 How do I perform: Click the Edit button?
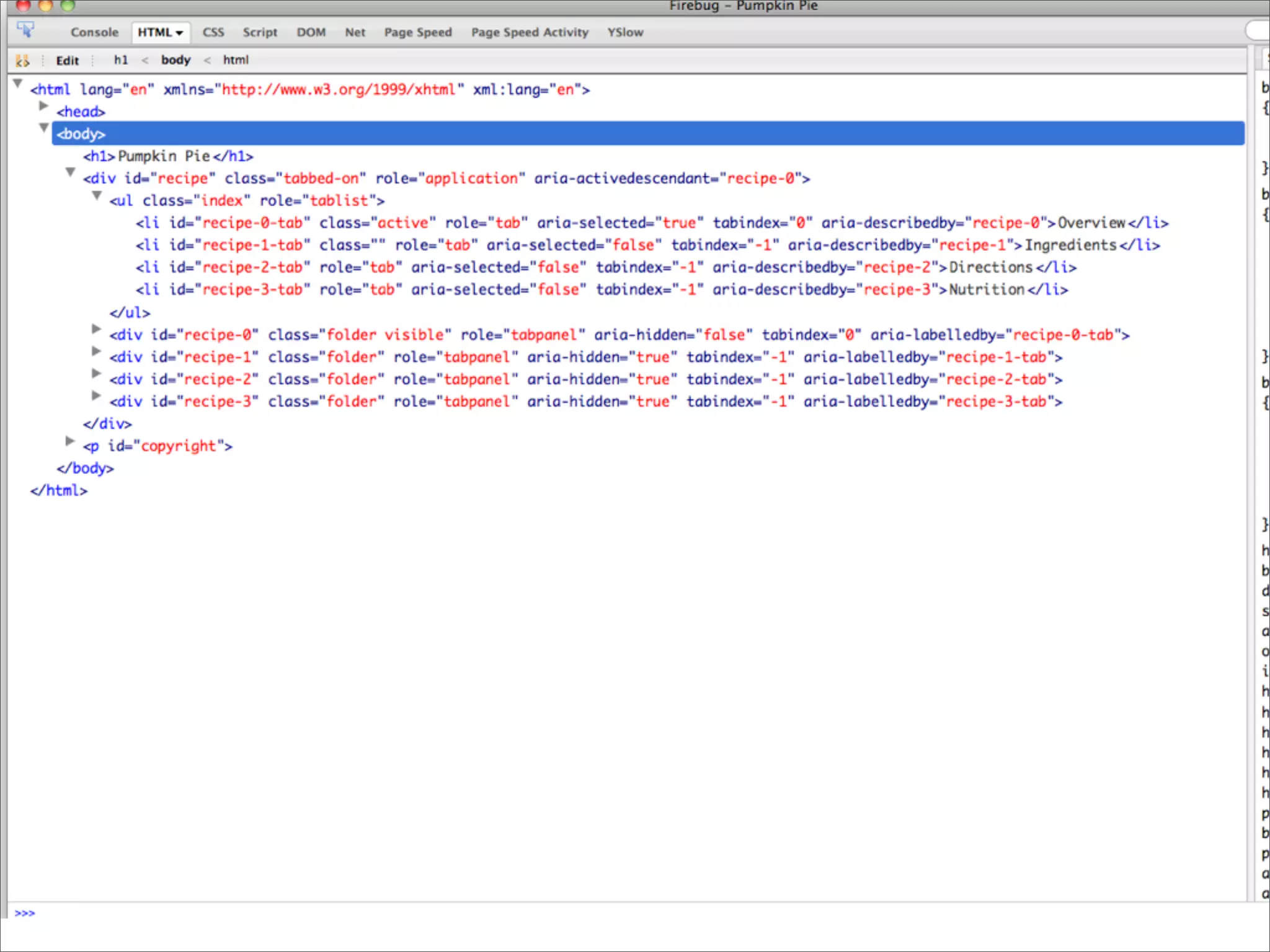click(67, 61)
